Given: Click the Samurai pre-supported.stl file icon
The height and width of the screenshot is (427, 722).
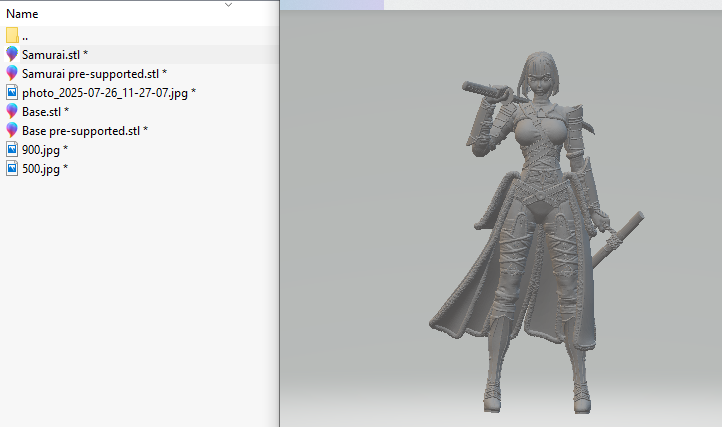Looking at the screenshot, I should coord(12,73).
